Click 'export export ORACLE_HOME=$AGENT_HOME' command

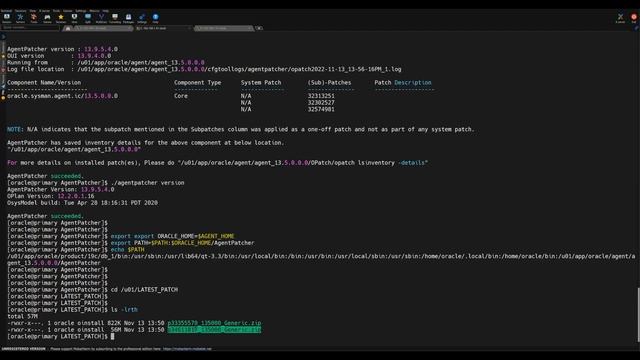point(172,236)
